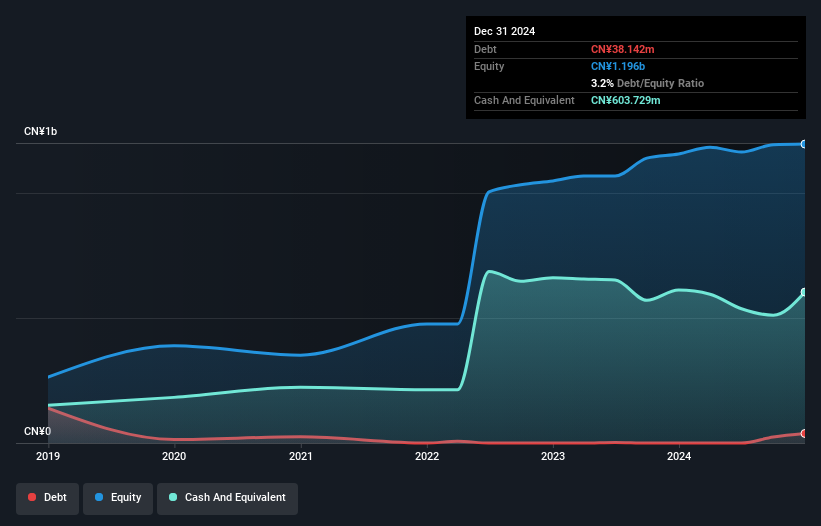This screenshot has height=526, width=821.
Task: Toggle the Debt series in the legend
Action: click(x=47, y=497)
